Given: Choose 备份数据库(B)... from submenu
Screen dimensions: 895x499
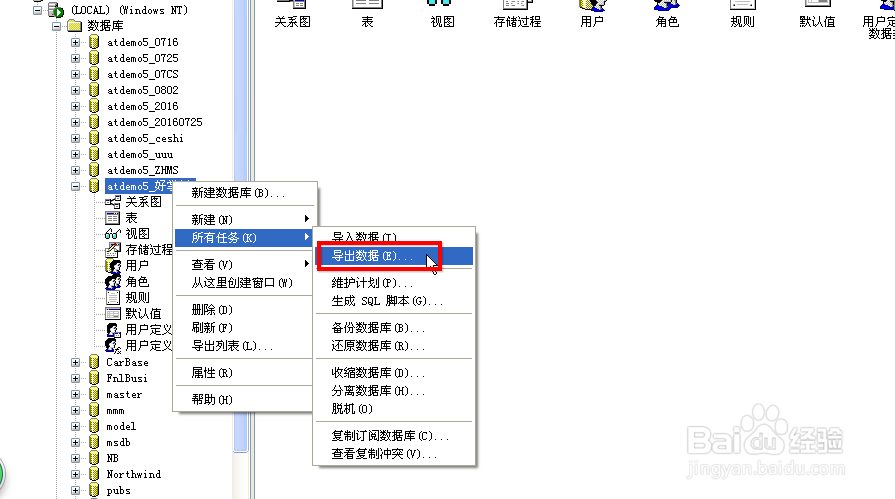Looking at the screenshot, I should 394,328.
